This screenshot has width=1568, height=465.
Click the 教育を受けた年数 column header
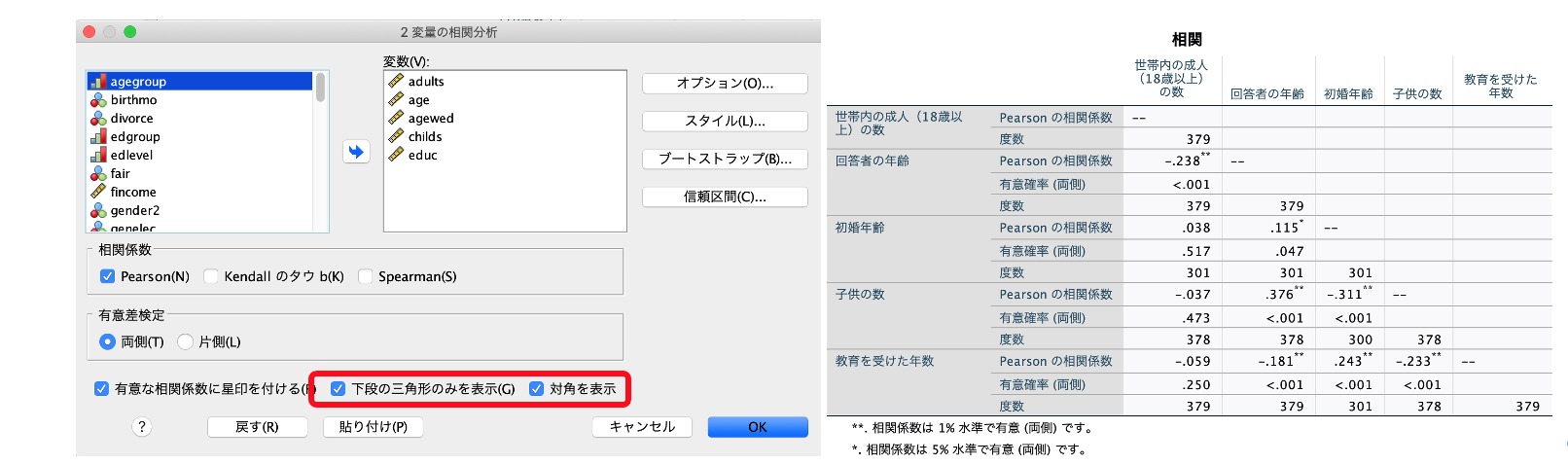coord(1500,87)
